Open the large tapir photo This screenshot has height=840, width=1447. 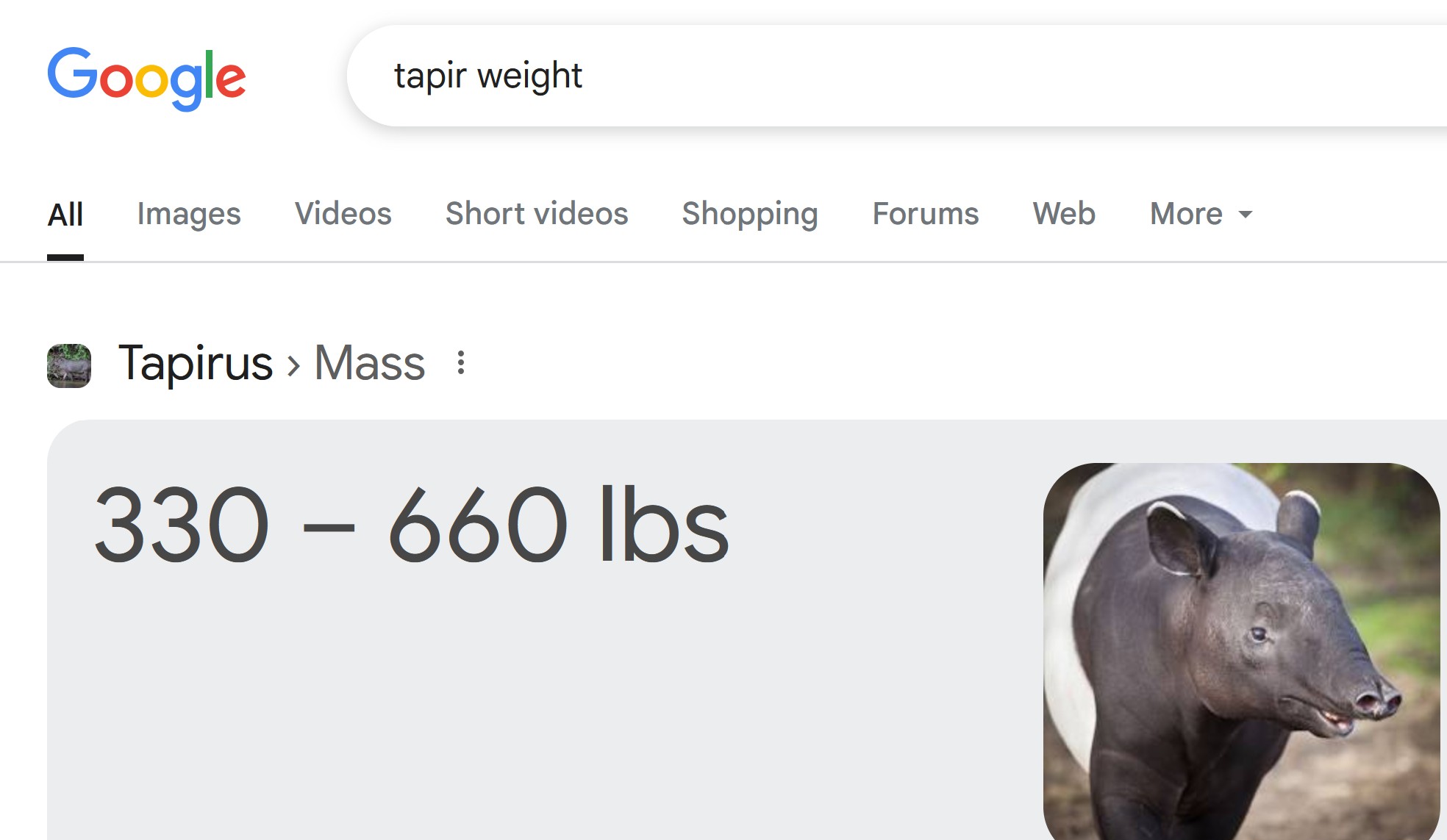pos(1241,651)
